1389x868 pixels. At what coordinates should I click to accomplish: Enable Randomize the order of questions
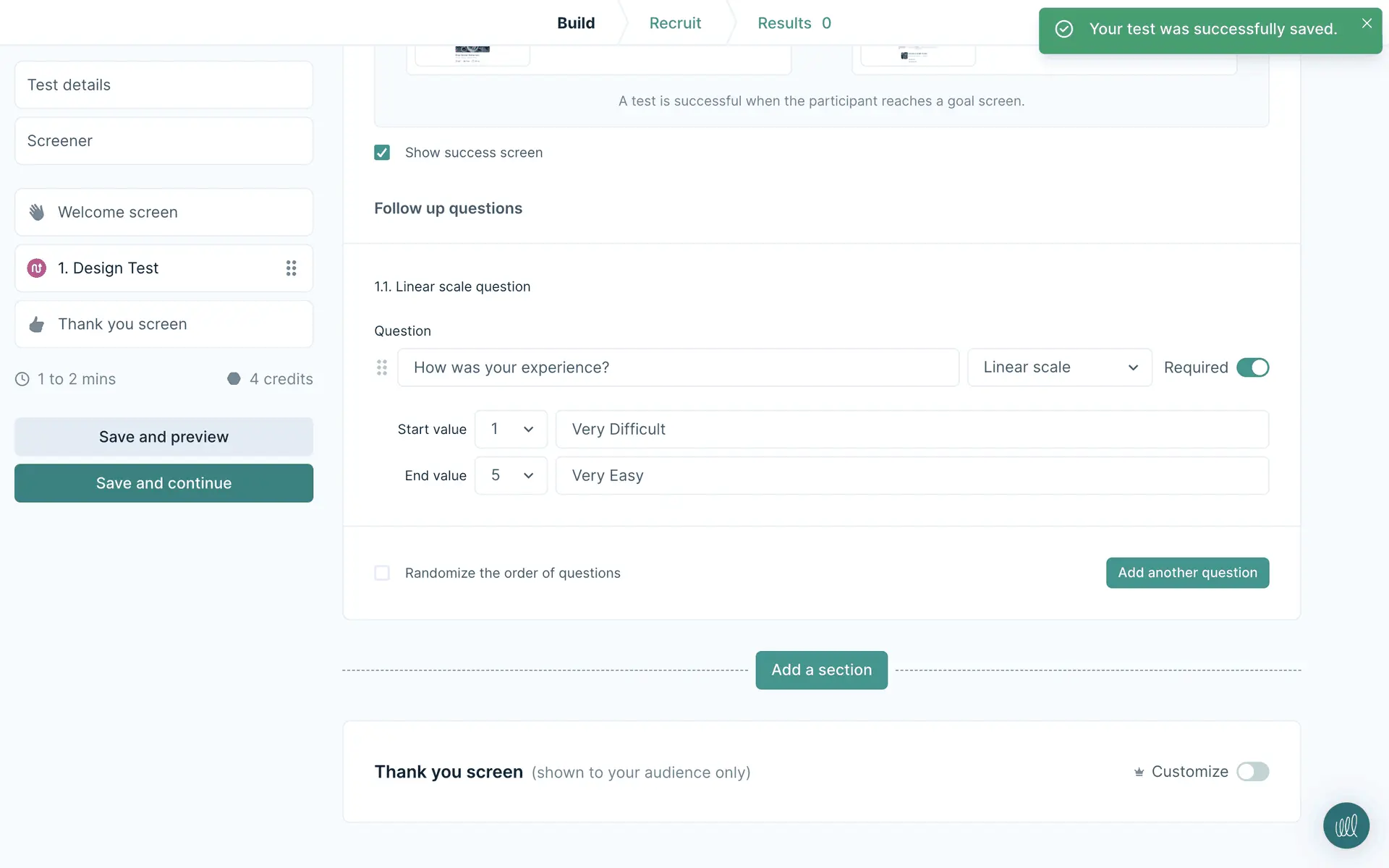point(382,573)
